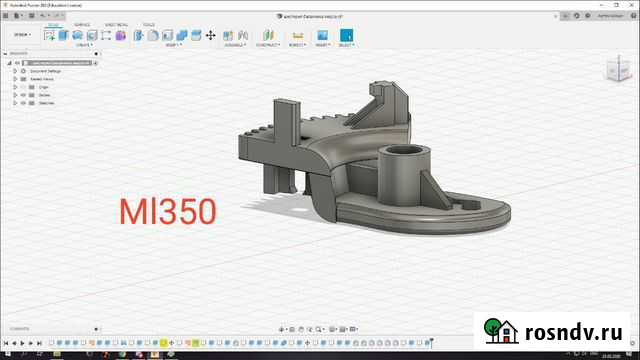Select the Revolve tool
This screenshot has width=640, height=360.
(78, 36)
